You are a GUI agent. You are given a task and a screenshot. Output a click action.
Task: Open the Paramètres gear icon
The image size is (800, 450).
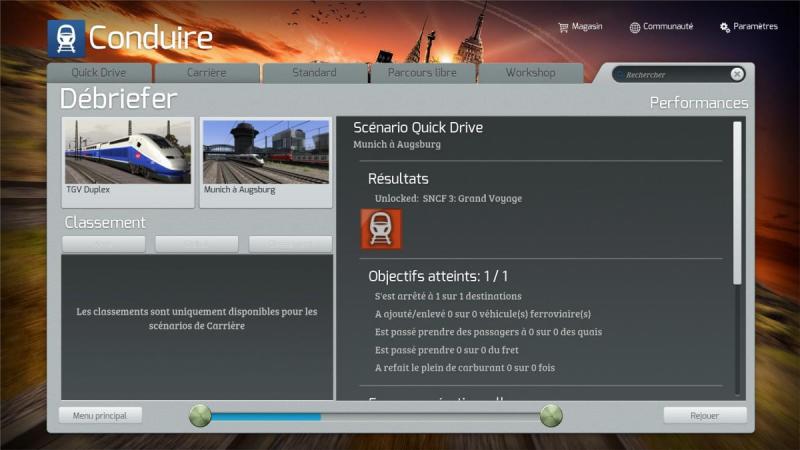click(x=724, y=28)
